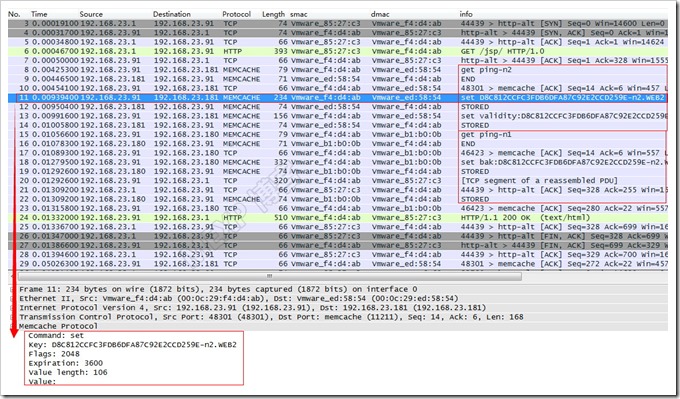680x399 pixels.
Task: Select the 'Expiration: 3600' field
Action: [65, 363]
